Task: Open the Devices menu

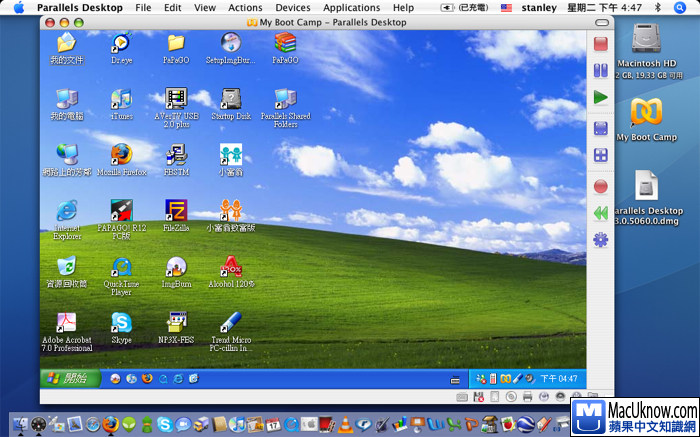Action: (293, 7)
